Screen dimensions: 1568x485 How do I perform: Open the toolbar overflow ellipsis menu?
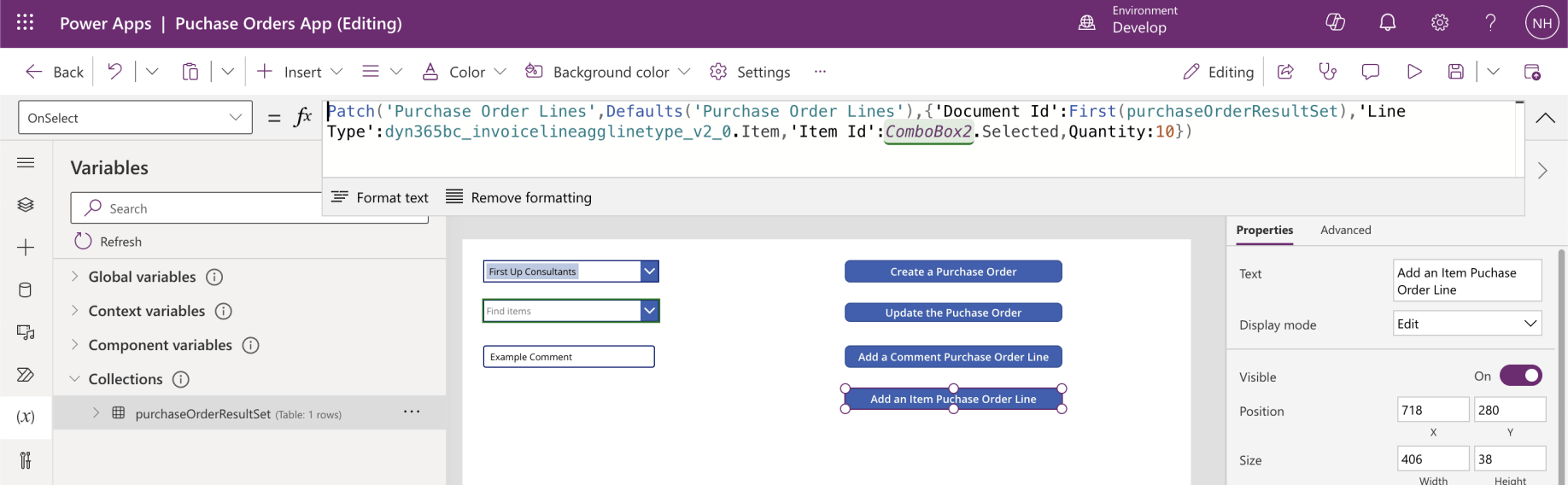pos(820,72)
